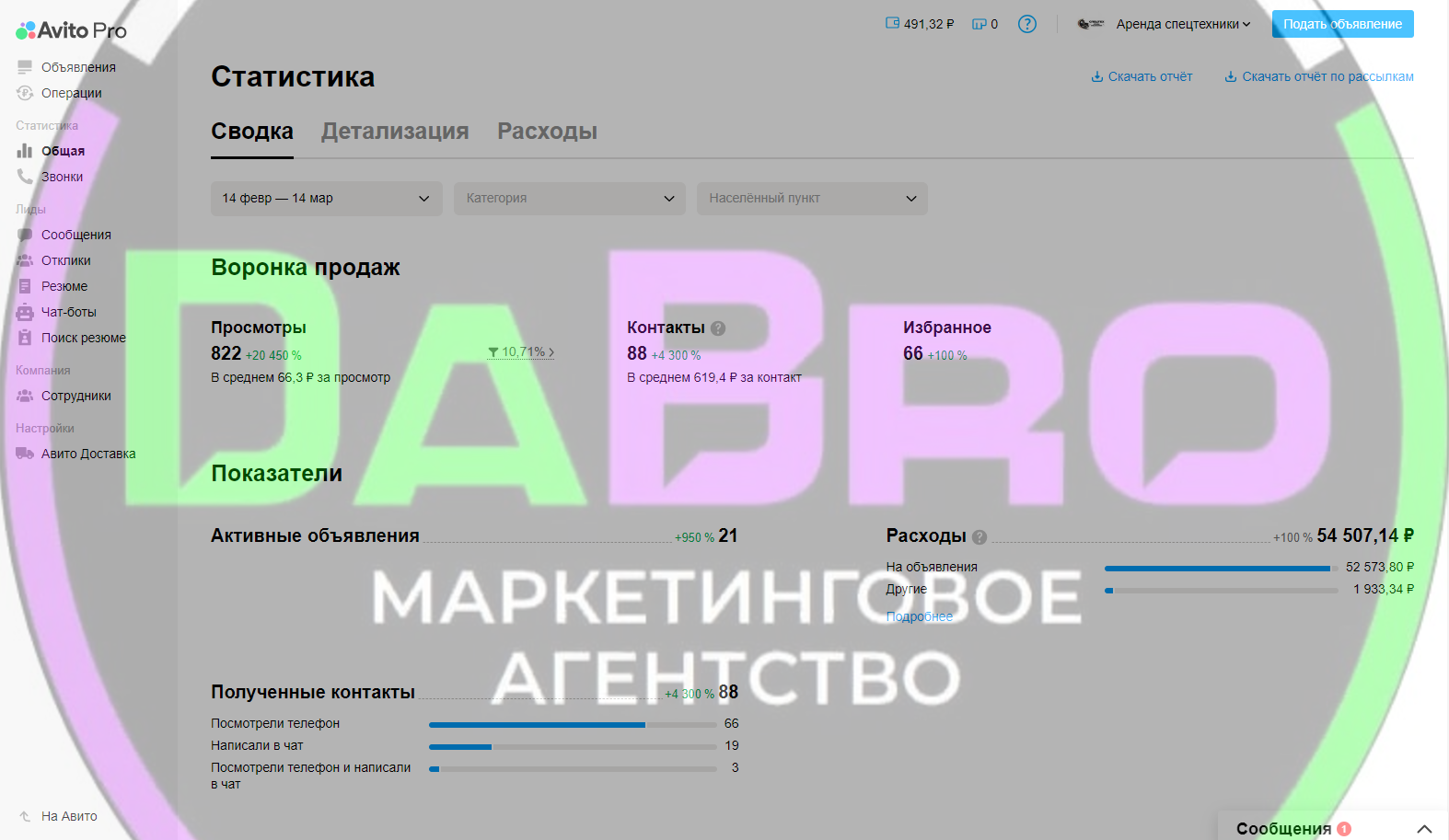Screen dimensions: 1449x840
Task: Click Посмотрели телефон и написали progress bar
Action: coord(573,768)
